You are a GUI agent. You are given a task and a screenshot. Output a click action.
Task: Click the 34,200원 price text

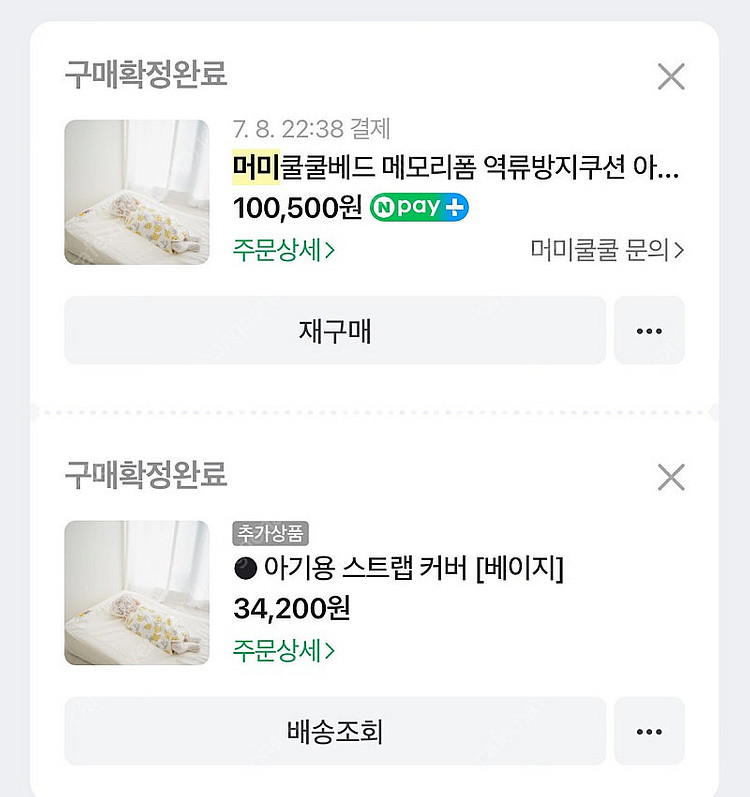tap(291, 608)
